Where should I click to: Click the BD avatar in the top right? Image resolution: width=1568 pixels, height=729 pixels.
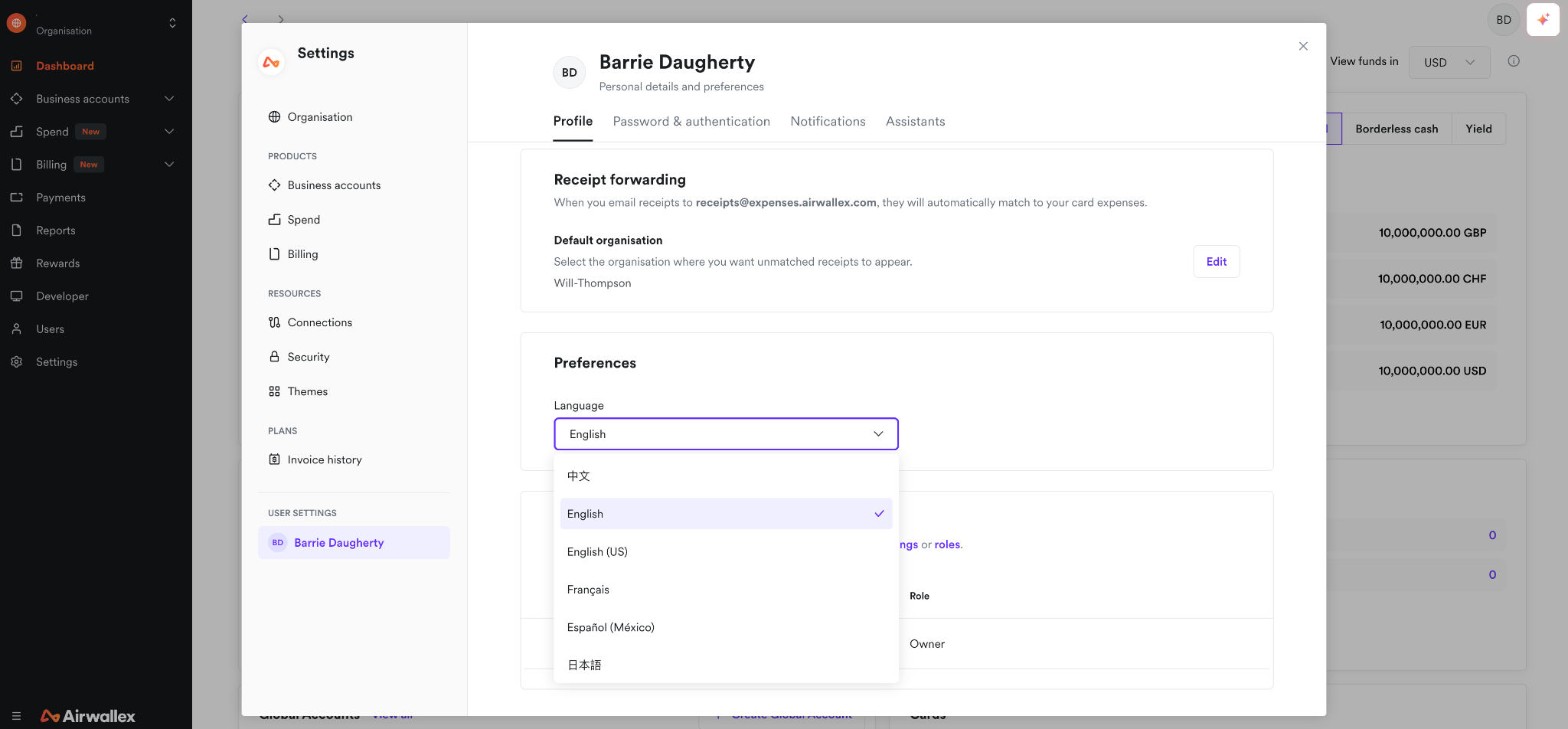(1504, 20)
